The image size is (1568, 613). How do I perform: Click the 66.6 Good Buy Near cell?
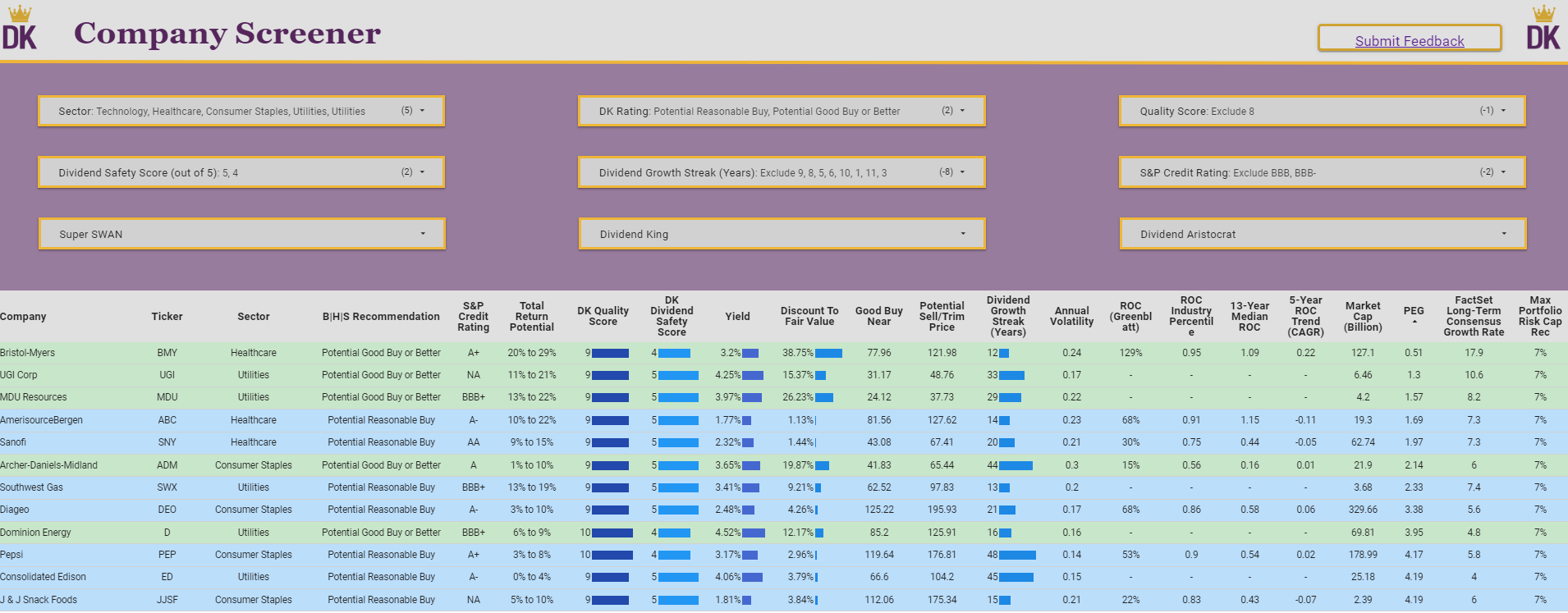pyautogui.click(x=879, y=577)
